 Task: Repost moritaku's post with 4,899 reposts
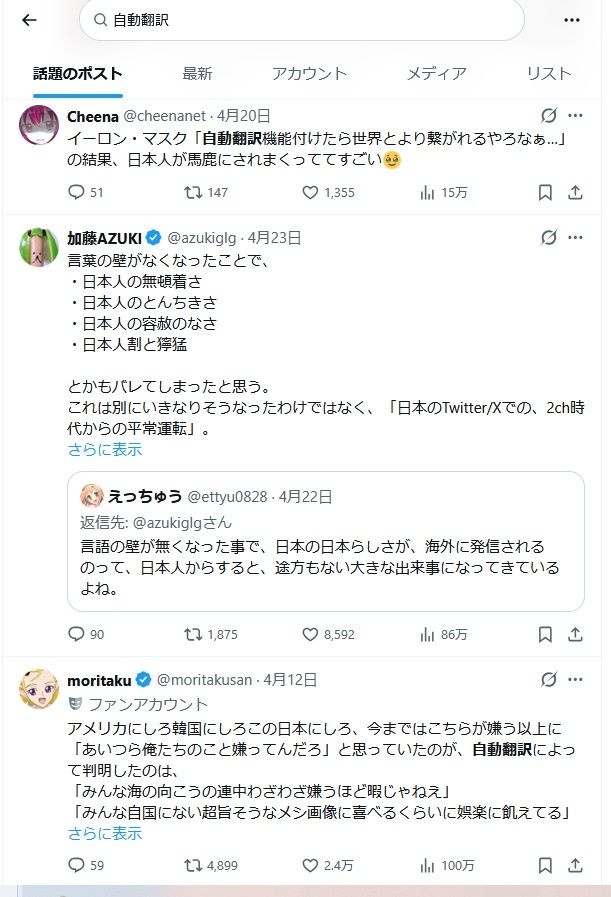coord(194,865)
